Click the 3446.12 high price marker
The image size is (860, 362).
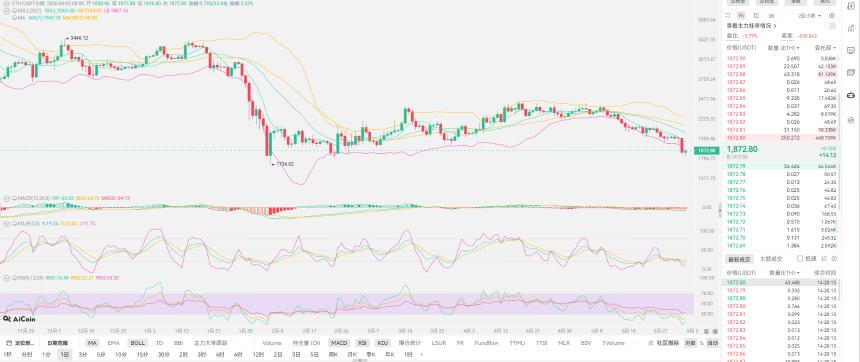[x=77, y=38]
